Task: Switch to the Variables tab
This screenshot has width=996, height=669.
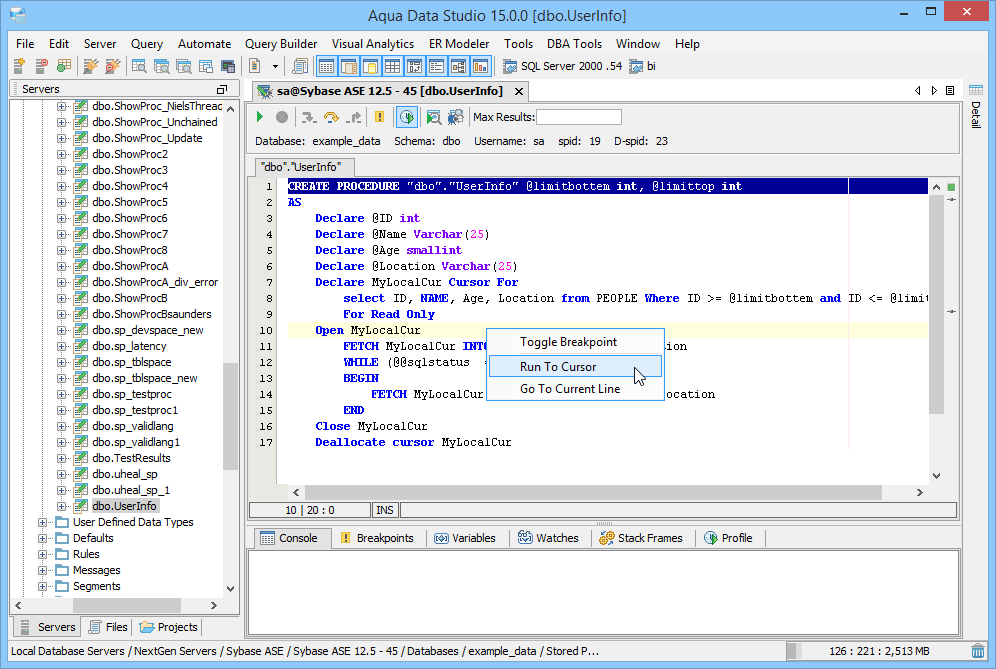Action: [465, 538]
